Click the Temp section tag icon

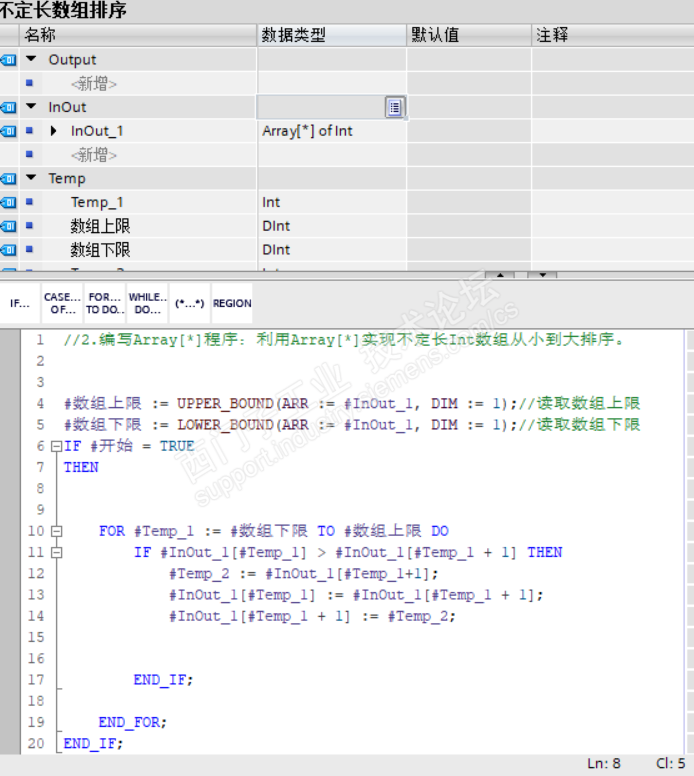tap(8, 179)
